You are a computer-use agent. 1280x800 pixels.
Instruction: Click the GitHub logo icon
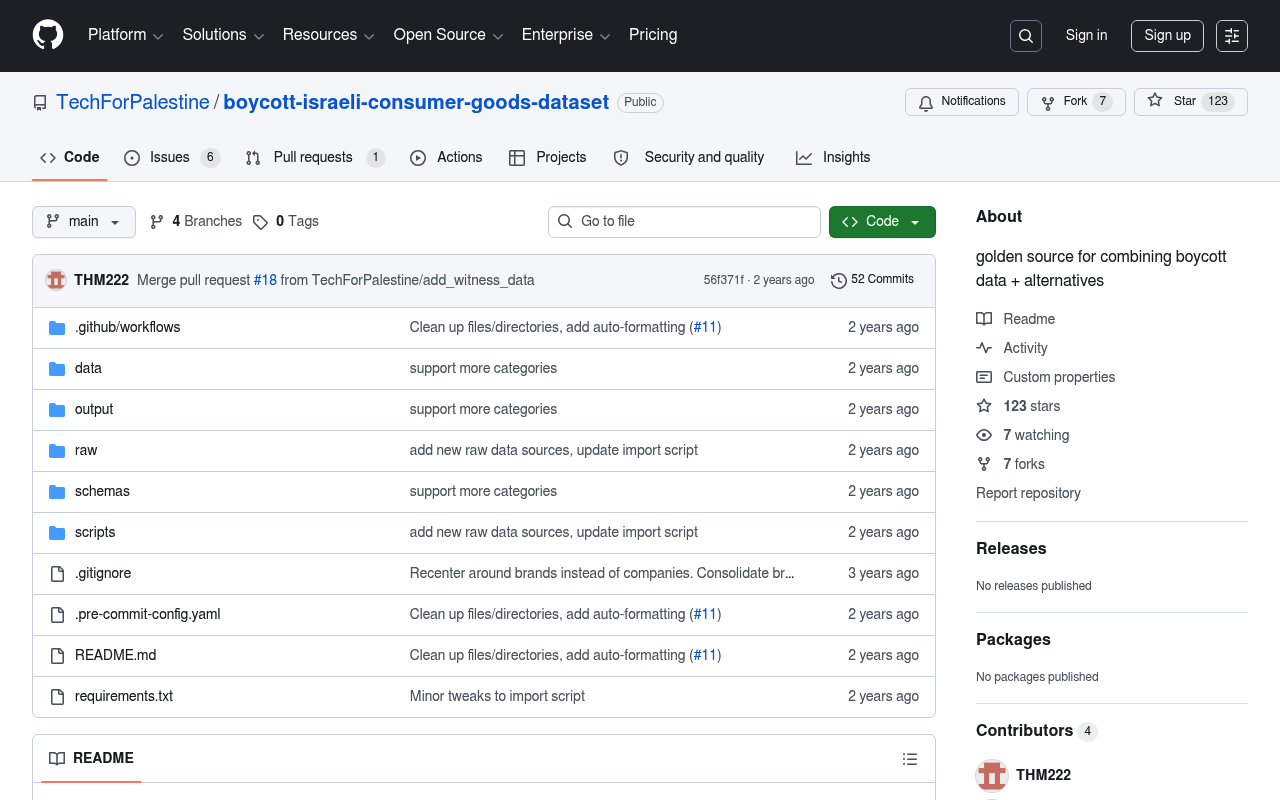click(x=48, y=35)
